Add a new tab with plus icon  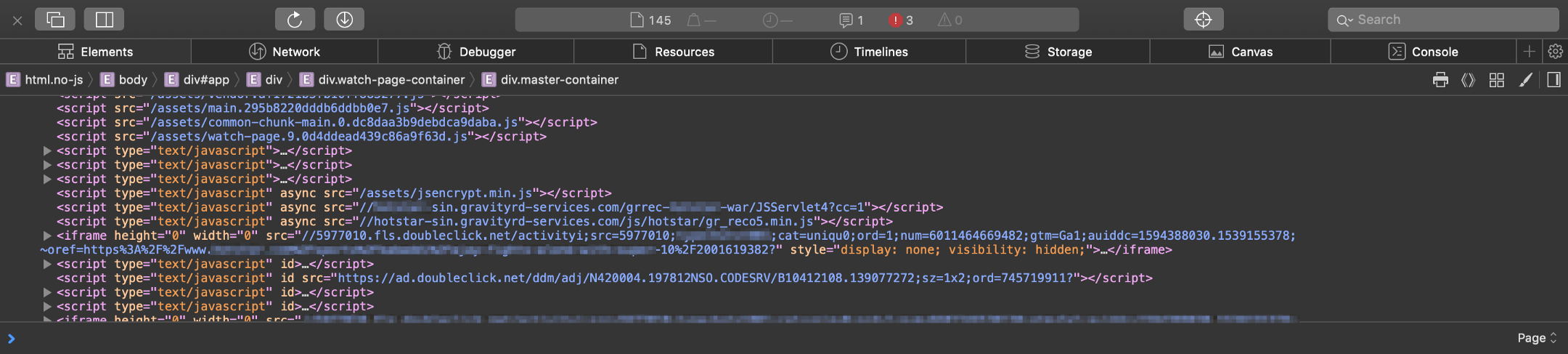click(x=1529, y=52)
